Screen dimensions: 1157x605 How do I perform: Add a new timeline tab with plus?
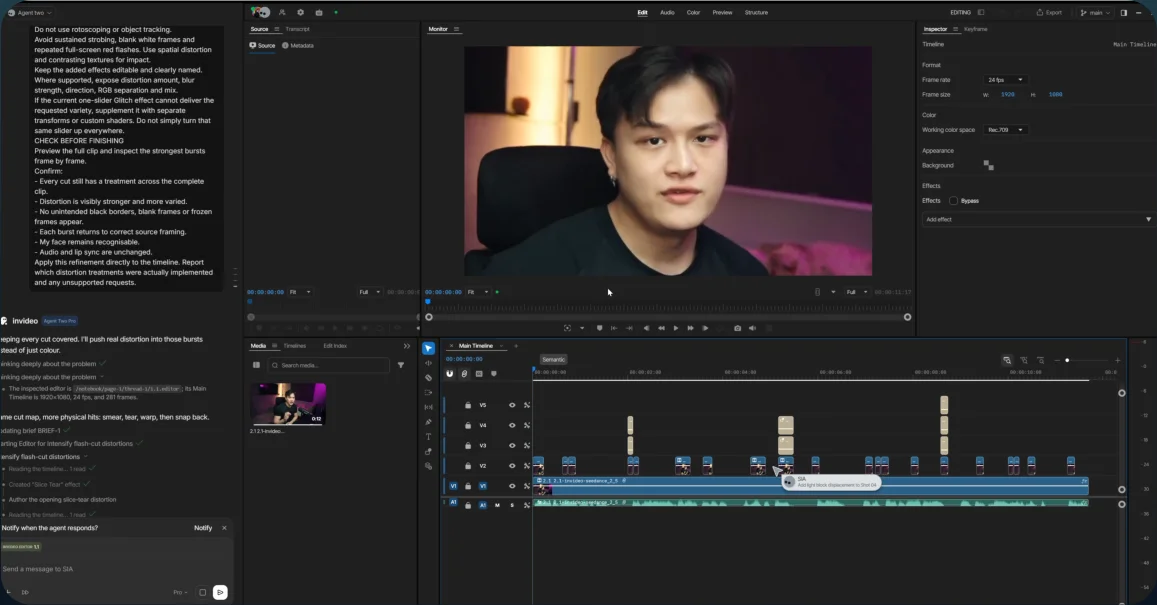click(x=516, y=346)
